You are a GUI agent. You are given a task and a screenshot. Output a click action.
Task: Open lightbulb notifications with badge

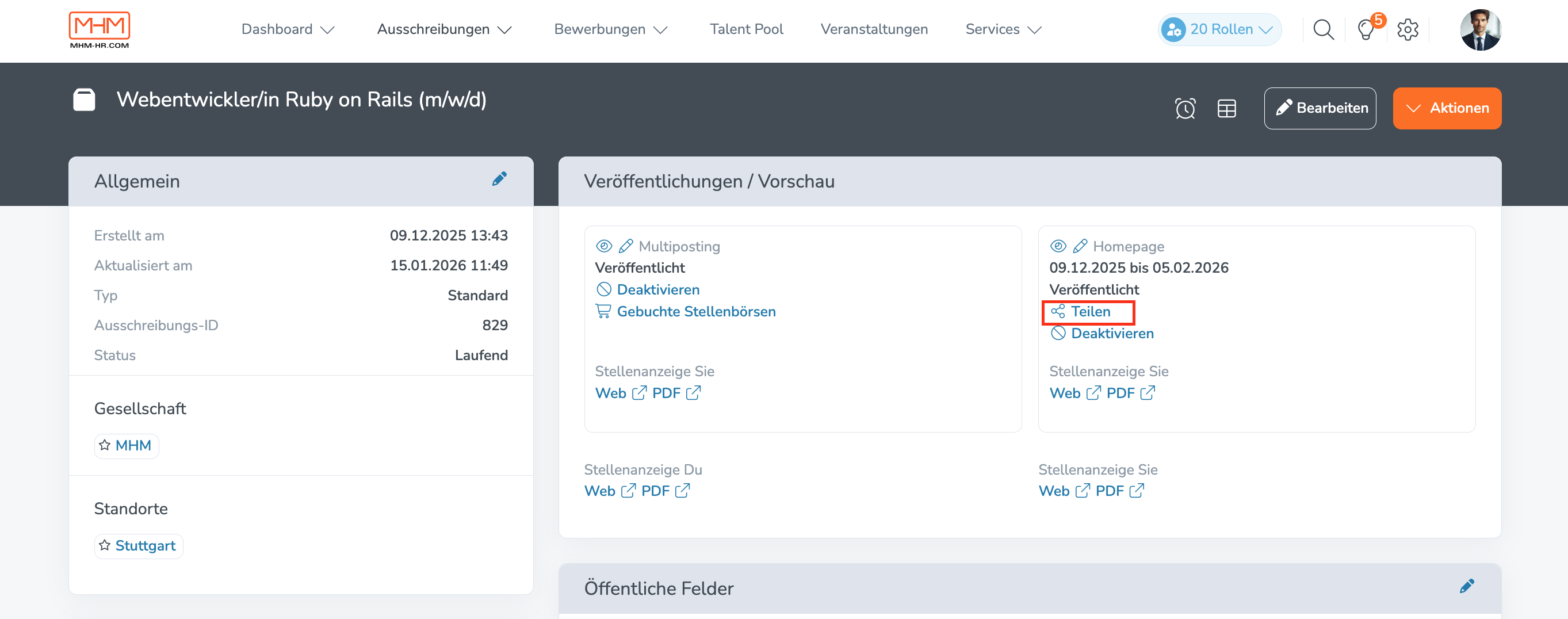click(x=1366, y=29)
